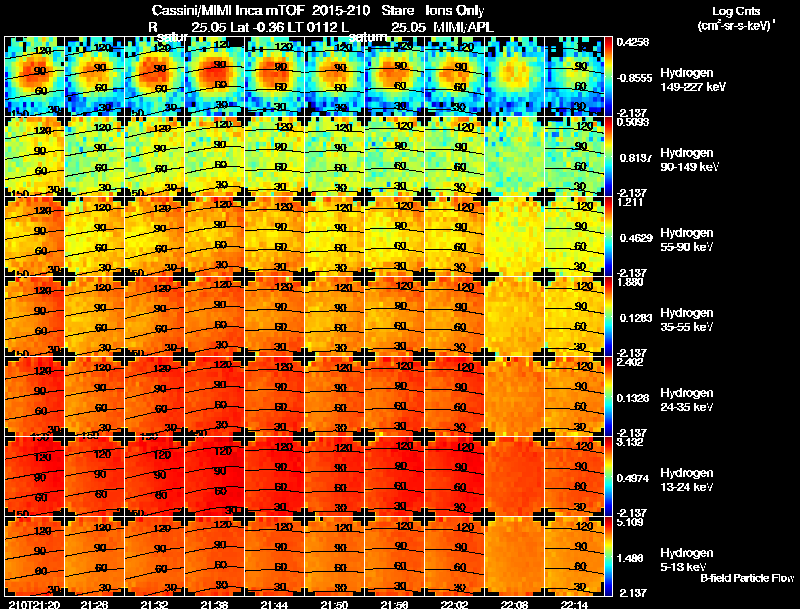Image resolution: width=800 pixels, height=609 pixels.
Task: Select the 21:44 time label
Action: pos(274,605)
